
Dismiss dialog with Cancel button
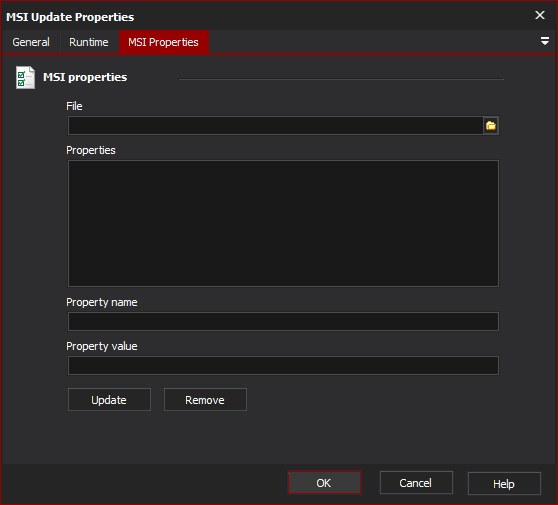pos(416,483)
